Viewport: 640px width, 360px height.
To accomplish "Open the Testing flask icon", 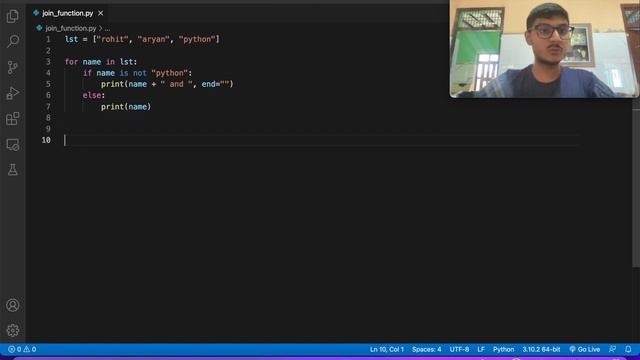I will pyautogui.click(x=13, y=170).
